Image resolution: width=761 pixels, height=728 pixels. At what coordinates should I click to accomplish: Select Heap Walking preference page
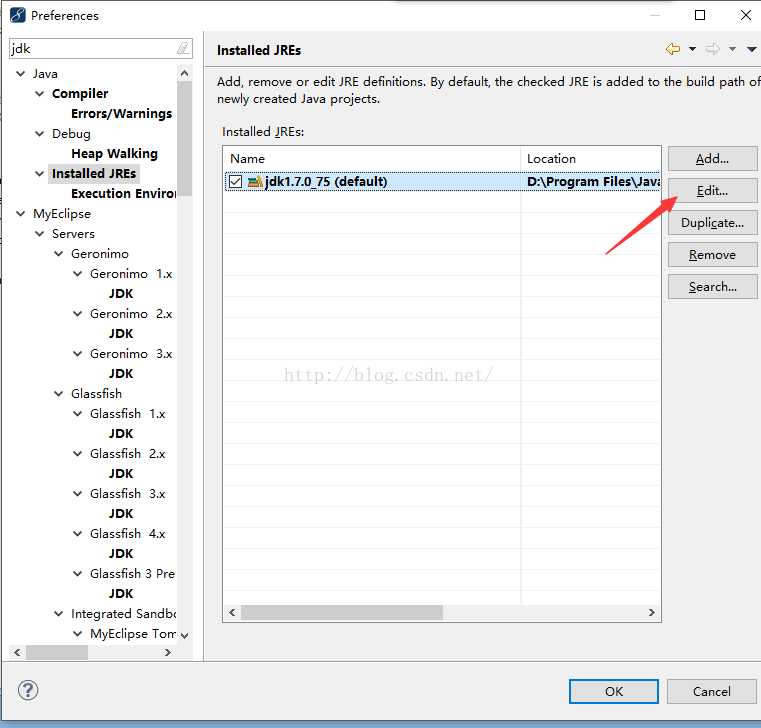[x=115, y=153]
